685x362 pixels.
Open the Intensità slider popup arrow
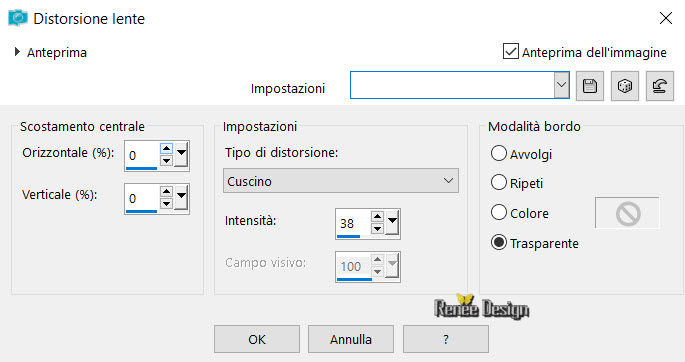392,223
